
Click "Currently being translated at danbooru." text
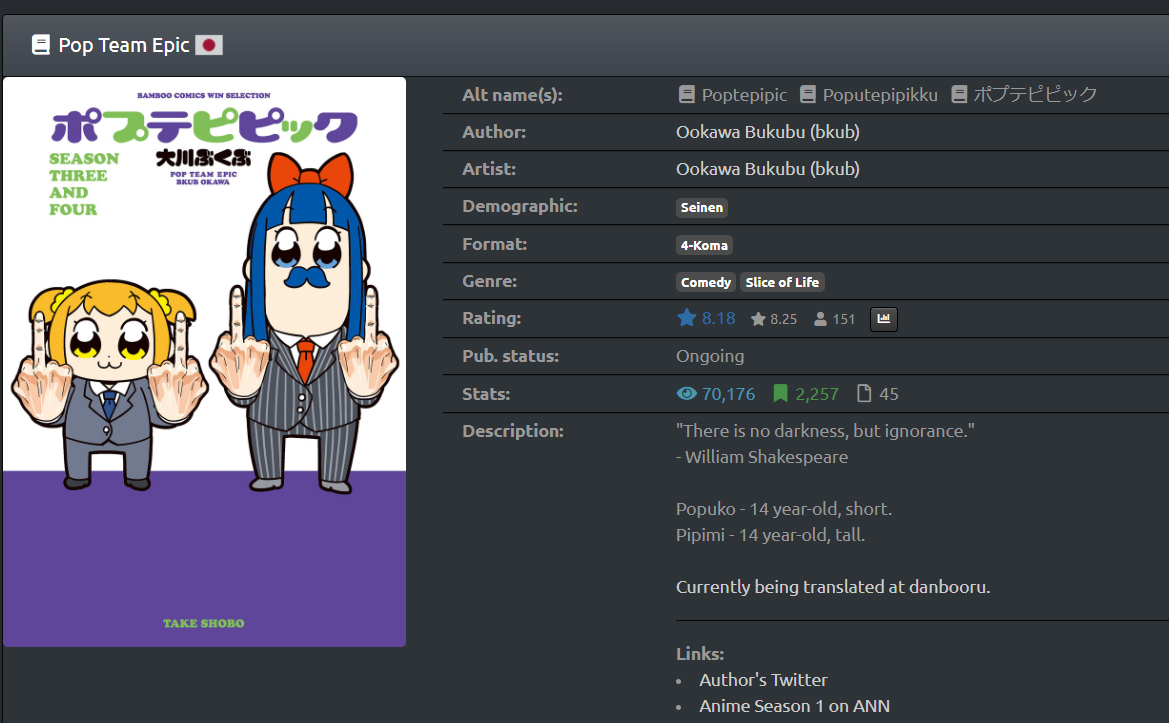(x=833, y=587)
